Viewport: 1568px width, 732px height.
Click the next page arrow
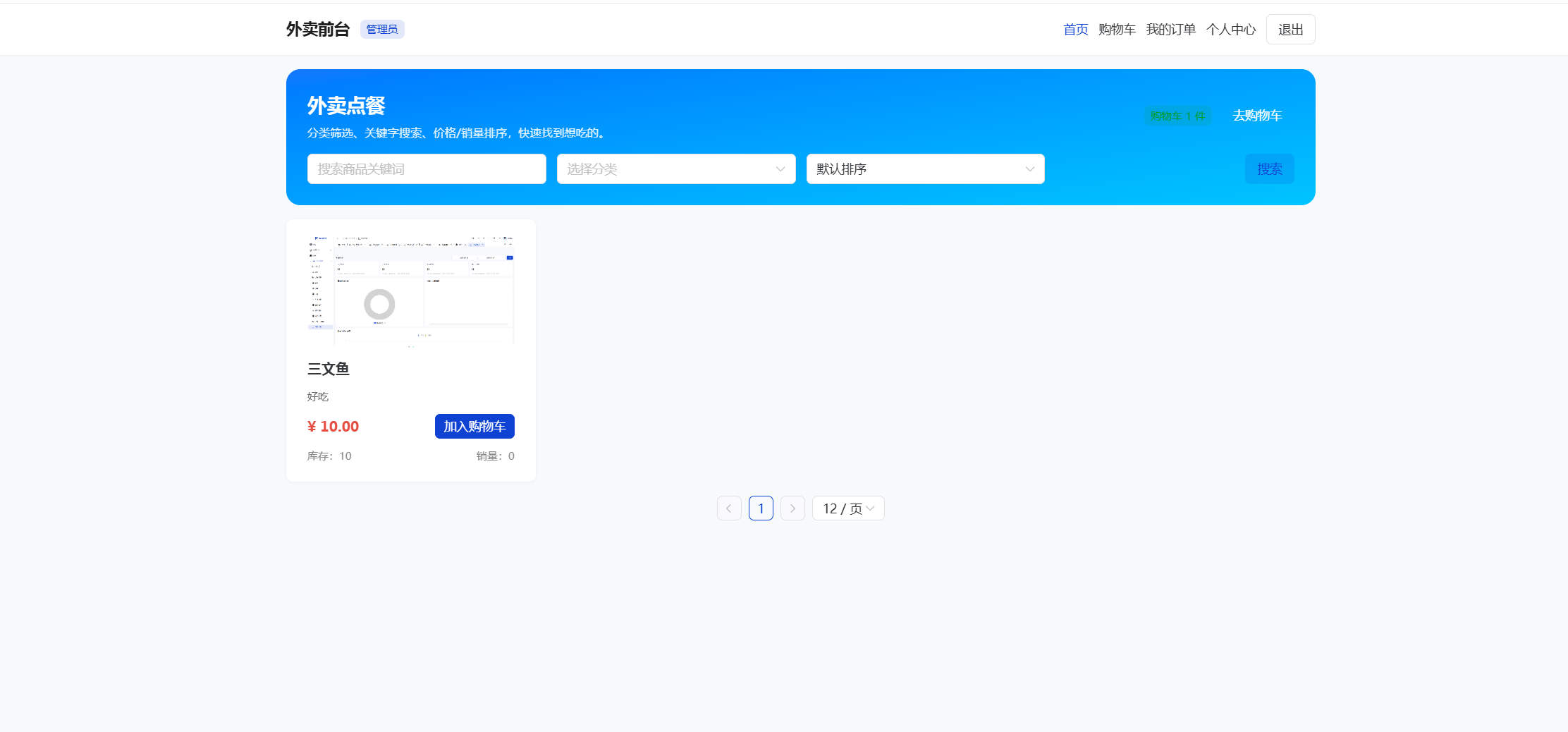[792, 508]
